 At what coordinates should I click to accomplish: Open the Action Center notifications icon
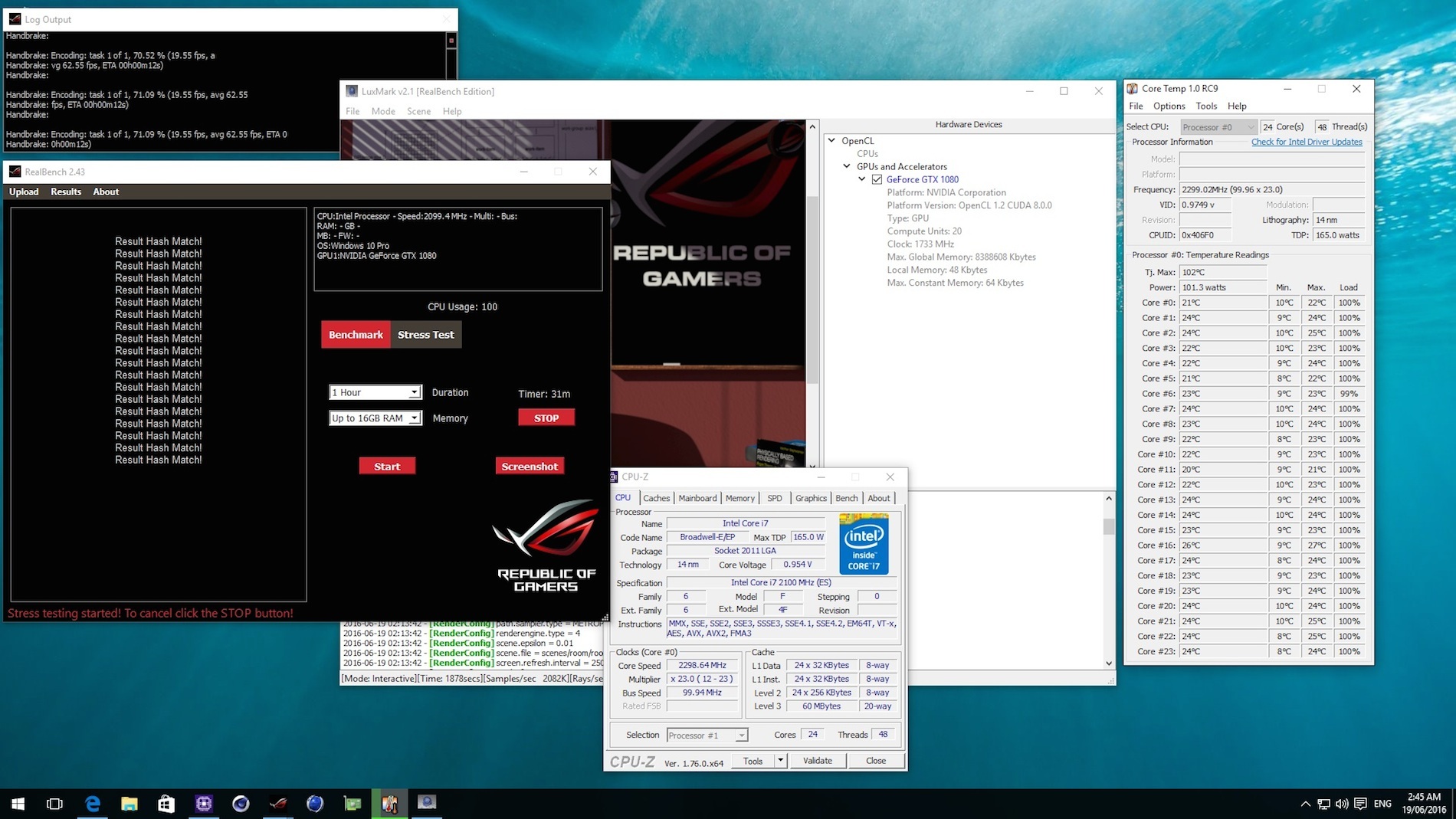point(1360,804)
